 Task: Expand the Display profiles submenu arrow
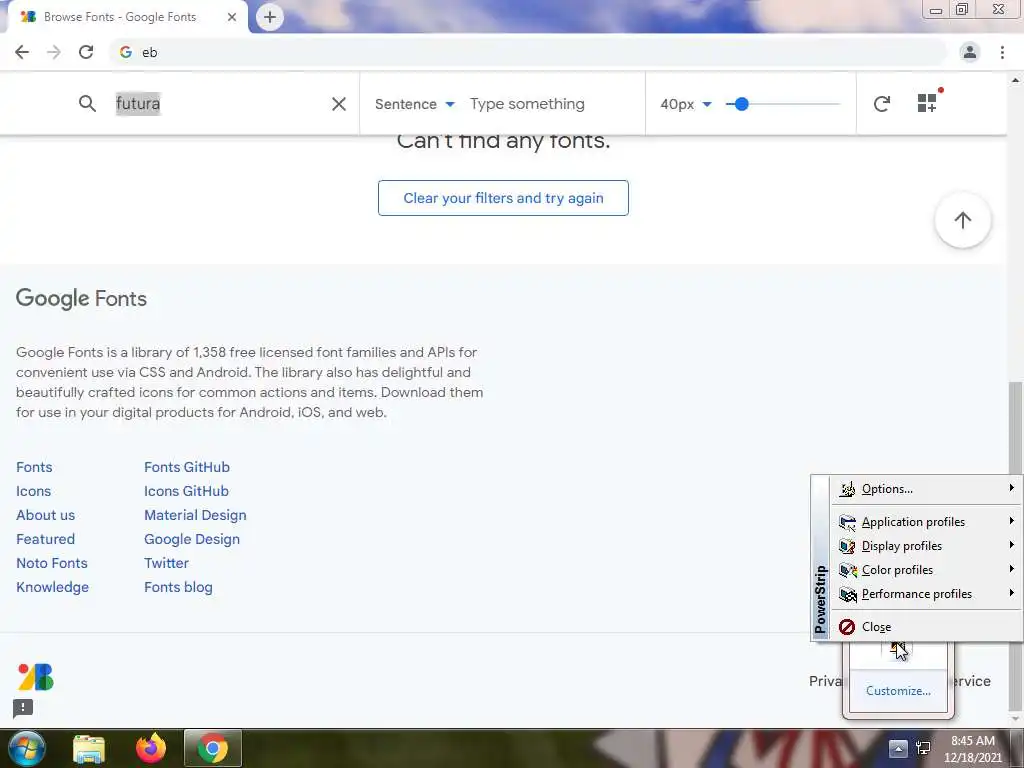tap(1011, 545)
